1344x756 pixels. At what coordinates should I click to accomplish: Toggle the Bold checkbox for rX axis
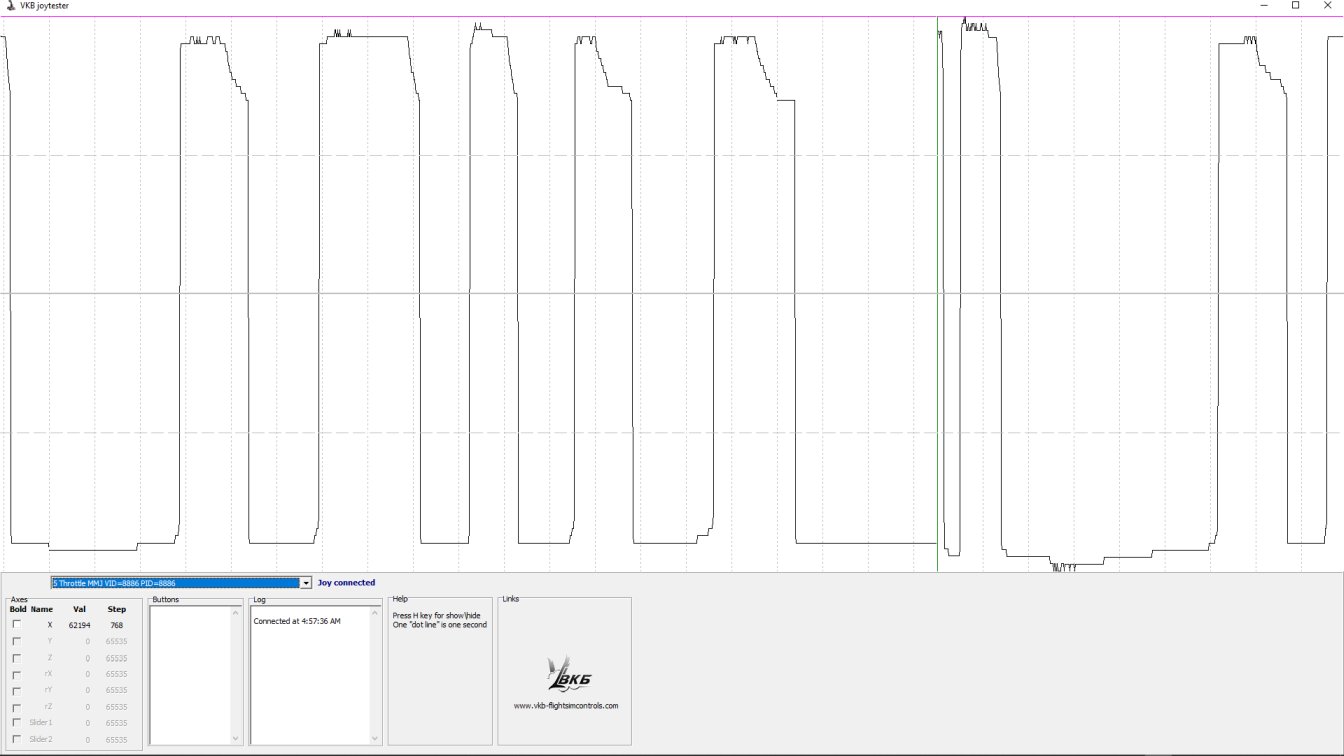pos(16,674)
